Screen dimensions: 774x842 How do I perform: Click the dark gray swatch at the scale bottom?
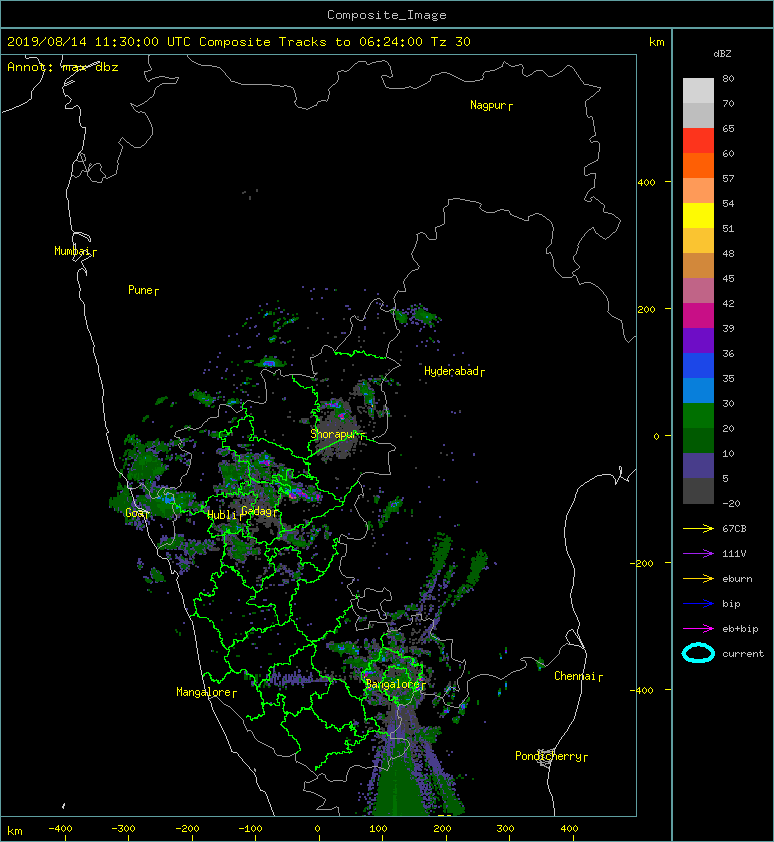(x=698, y=491)
